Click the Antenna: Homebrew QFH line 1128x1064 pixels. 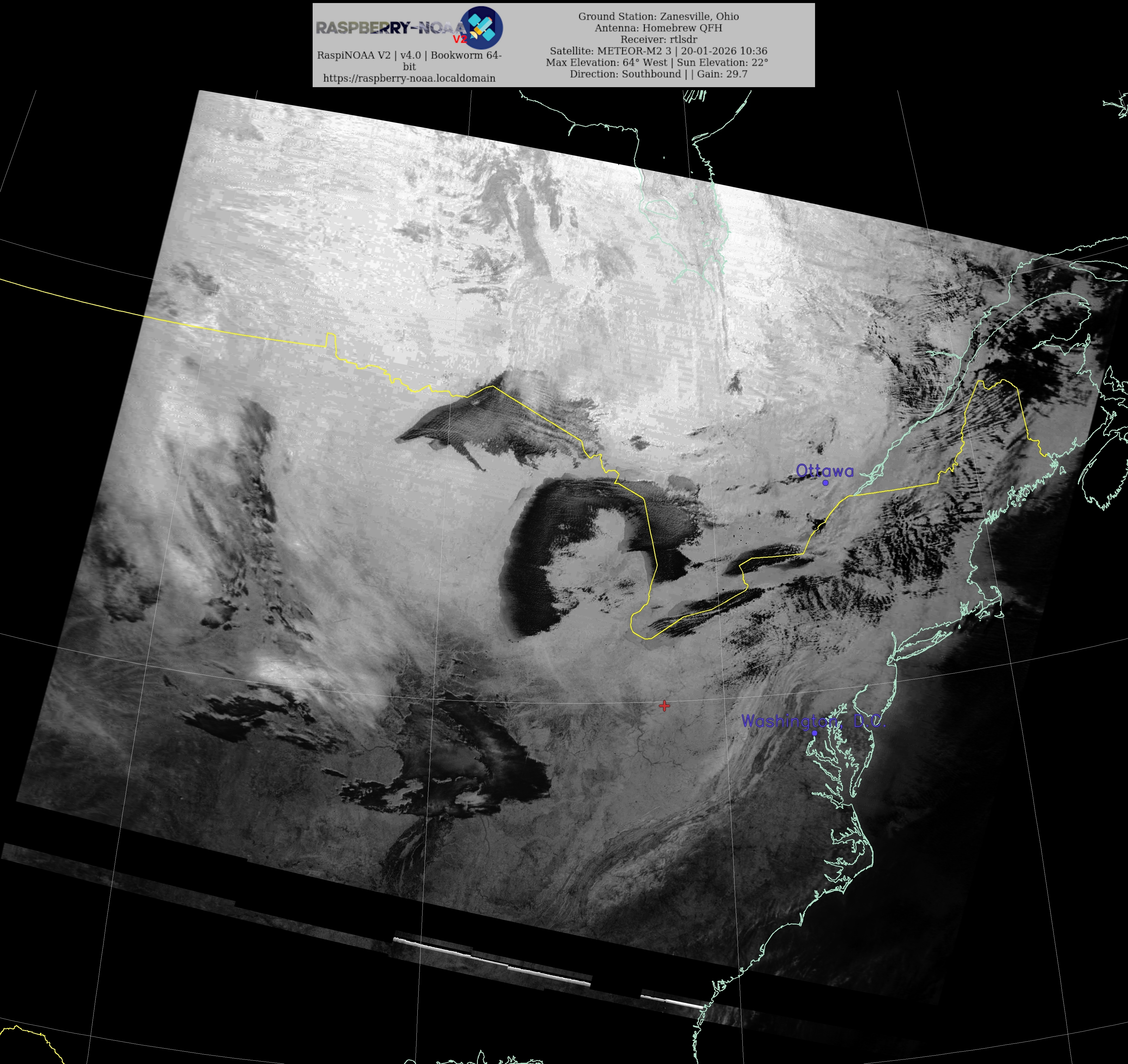(x=658, y=28)
